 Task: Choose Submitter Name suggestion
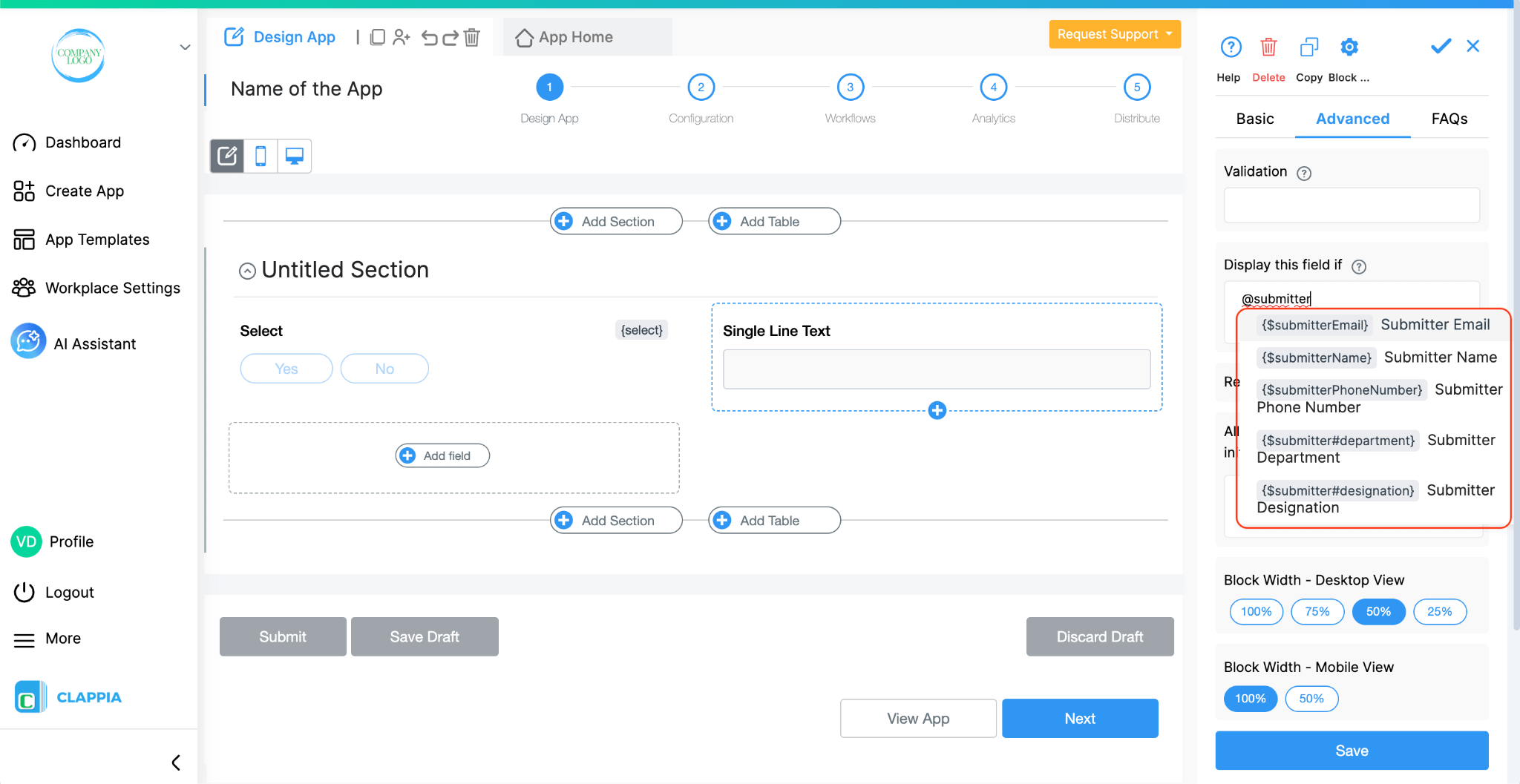(x=1373, y=358)
